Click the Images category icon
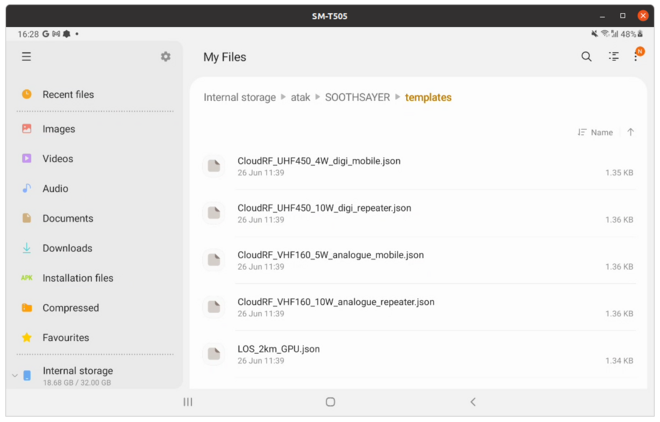Screen dimensions: 660x422 [27, 129]
